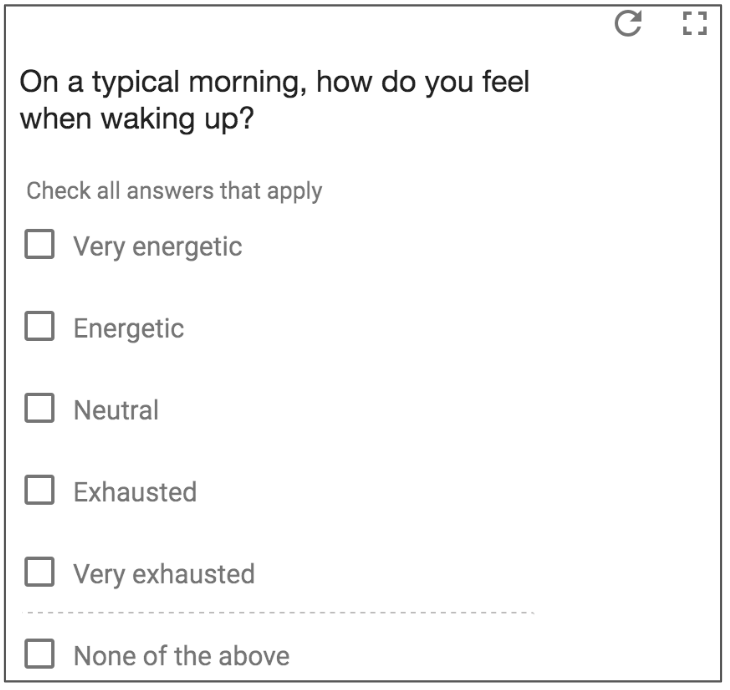The width and height of the screenshot is (730, 690).
Task: Click the 'Exhausted' option text
Action: click(134, 492)
